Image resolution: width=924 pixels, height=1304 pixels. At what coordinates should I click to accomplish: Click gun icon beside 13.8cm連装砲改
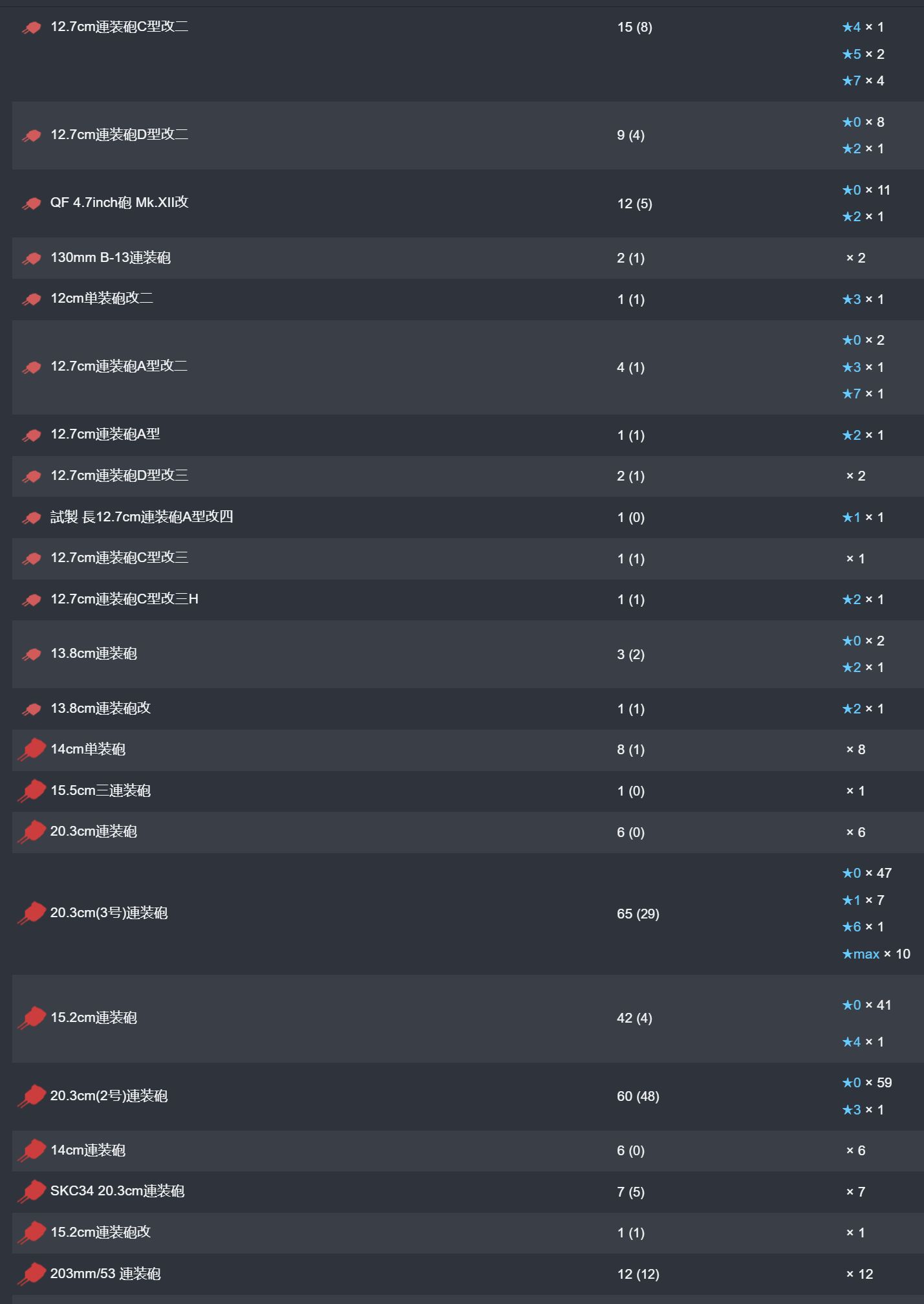click(31, 709)
